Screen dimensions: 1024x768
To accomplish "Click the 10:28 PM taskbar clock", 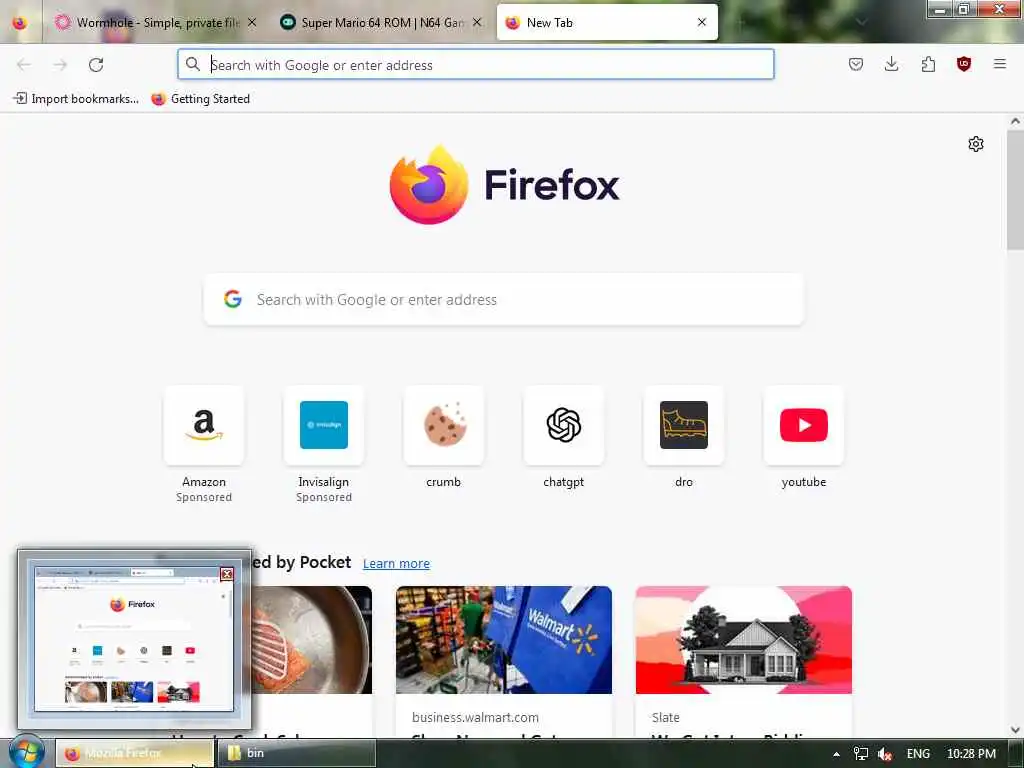I will pos(971,754).
